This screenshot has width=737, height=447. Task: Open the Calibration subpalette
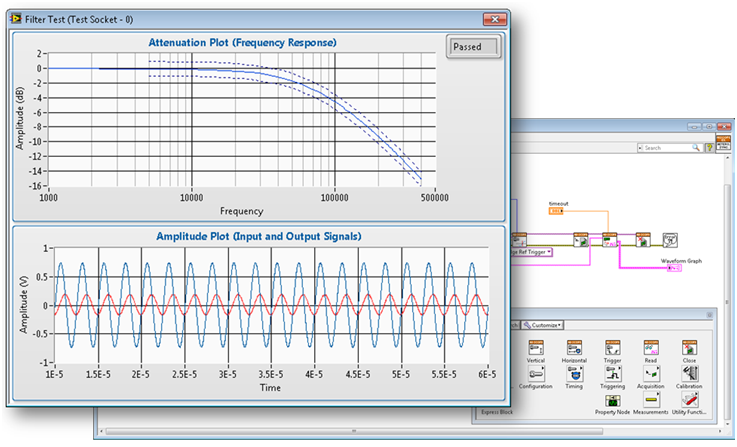click(690, 374)
